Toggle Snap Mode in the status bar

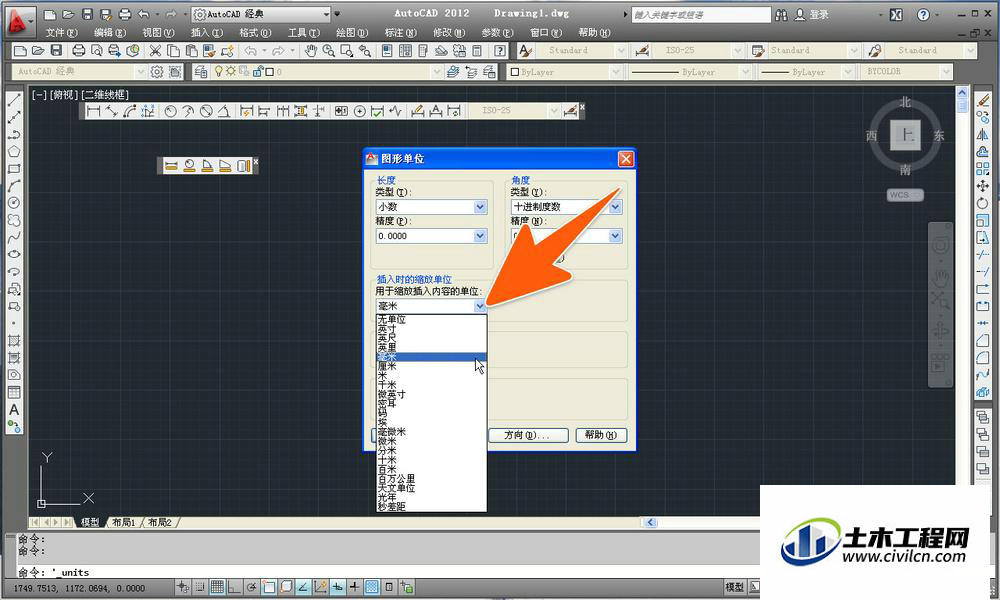200,587
